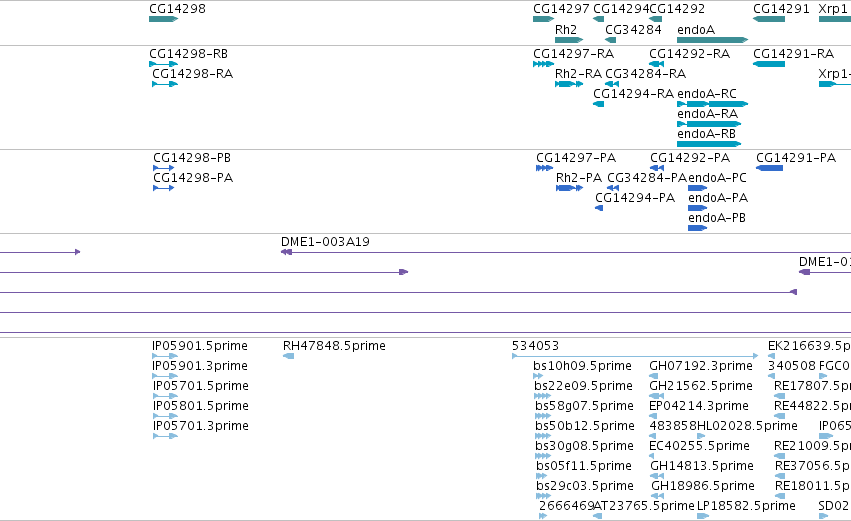Open protein CG14298-PA
This screenshot has width=851, height=521.
pyautogui.click(x=193, y=178)
